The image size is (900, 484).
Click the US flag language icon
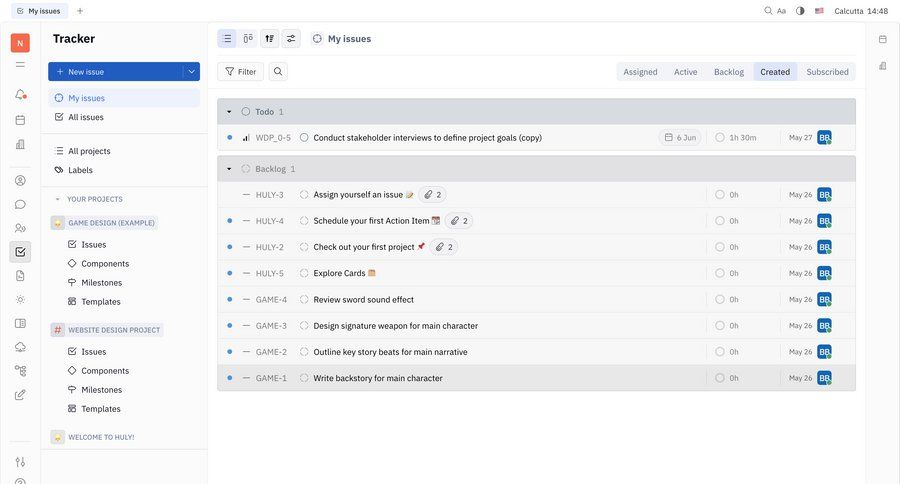coord(820,11)
